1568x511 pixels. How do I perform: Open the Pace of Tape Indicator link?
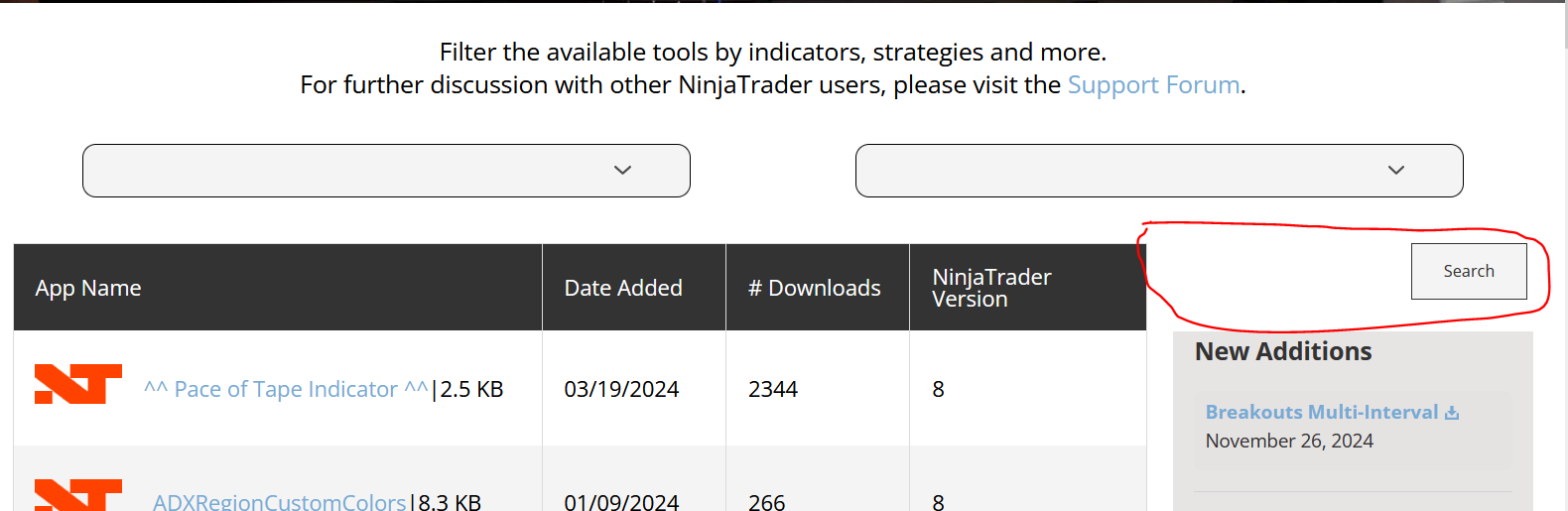point(286,389)
